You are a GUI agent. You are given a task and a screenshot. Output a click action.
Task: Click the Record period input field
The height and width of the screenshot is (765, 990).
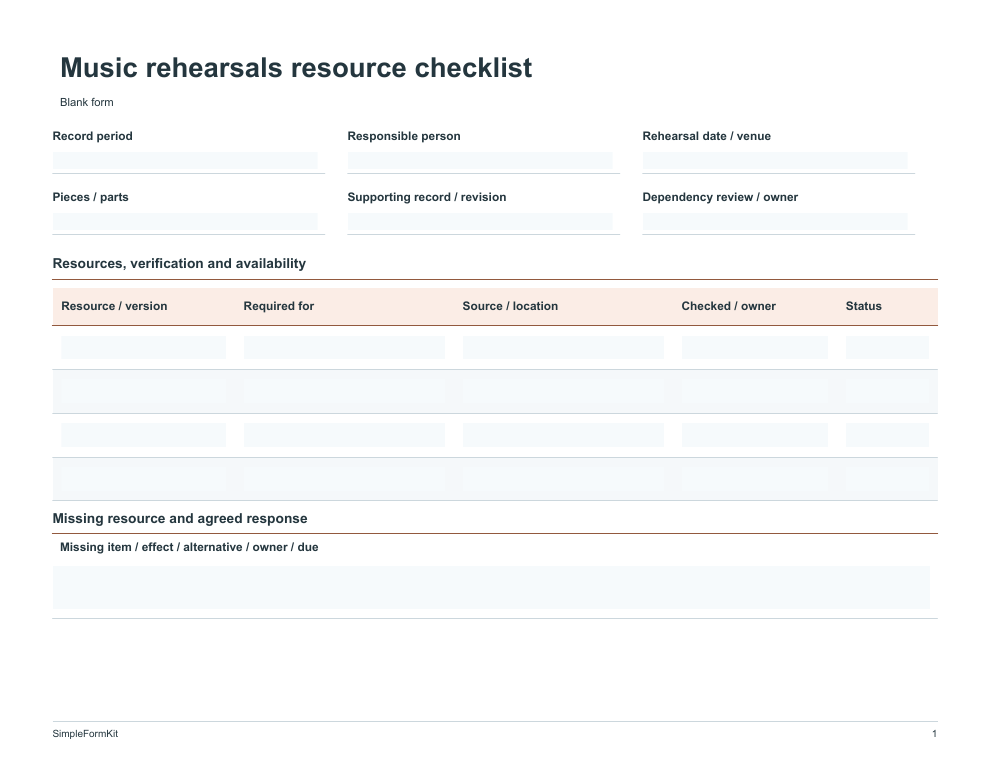pos(185,161)
